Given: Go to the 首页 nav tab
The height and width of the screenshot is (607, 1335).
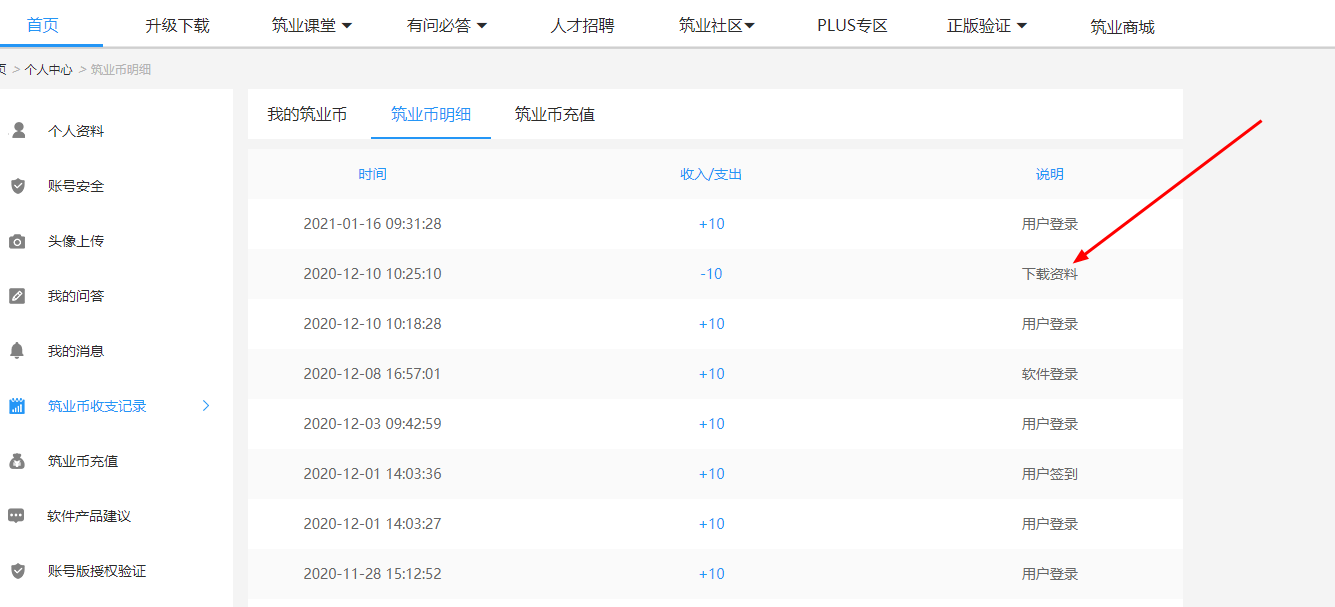Looking at the screenshot, I should click(43, 25).
